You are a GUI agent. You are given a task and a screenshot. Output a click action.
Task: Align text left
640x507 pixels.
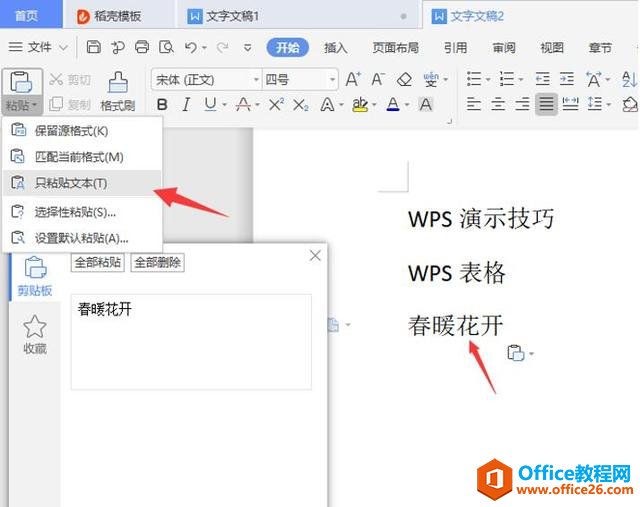click(x=473, y=105)
